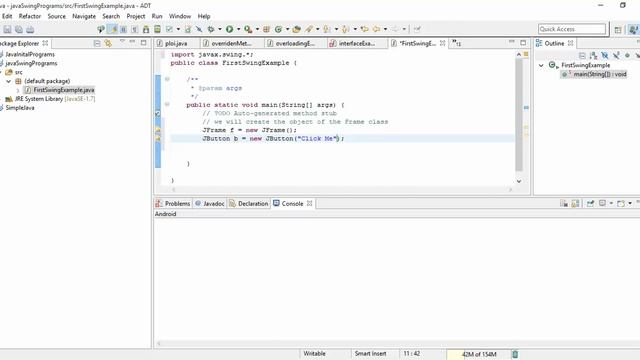Click the Android SDK Manager icon

click(146, 29)
